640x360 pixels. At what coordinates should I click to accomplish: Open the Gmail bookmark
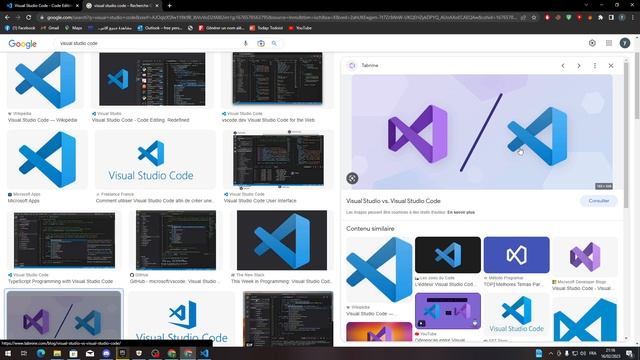pos(50,28)
